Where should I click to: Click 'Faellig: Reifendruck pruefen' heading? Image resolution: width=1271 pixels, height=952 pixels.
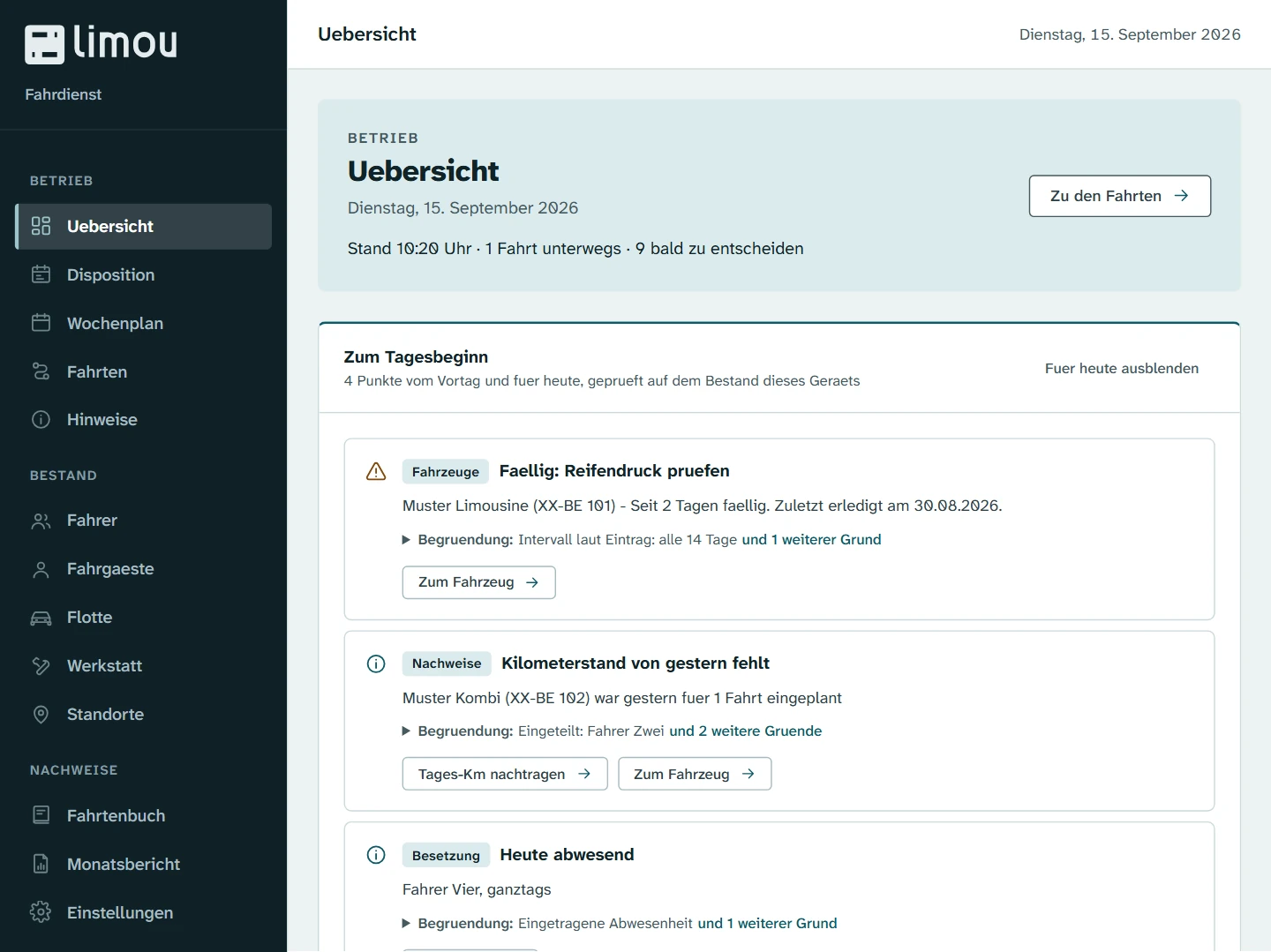[614, 471]
